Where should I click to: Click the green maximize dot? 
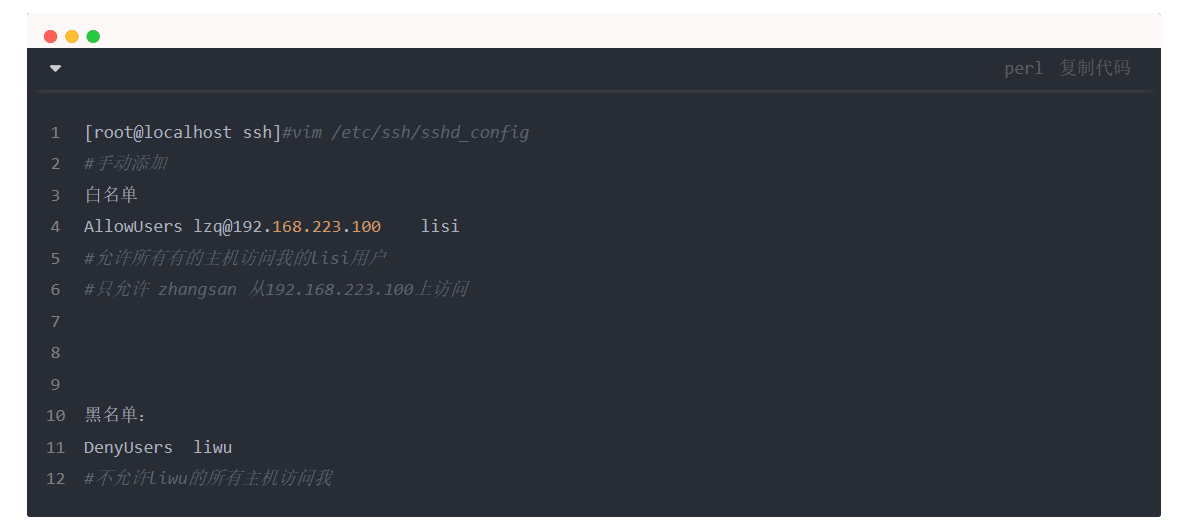click(x=93, y=36)
